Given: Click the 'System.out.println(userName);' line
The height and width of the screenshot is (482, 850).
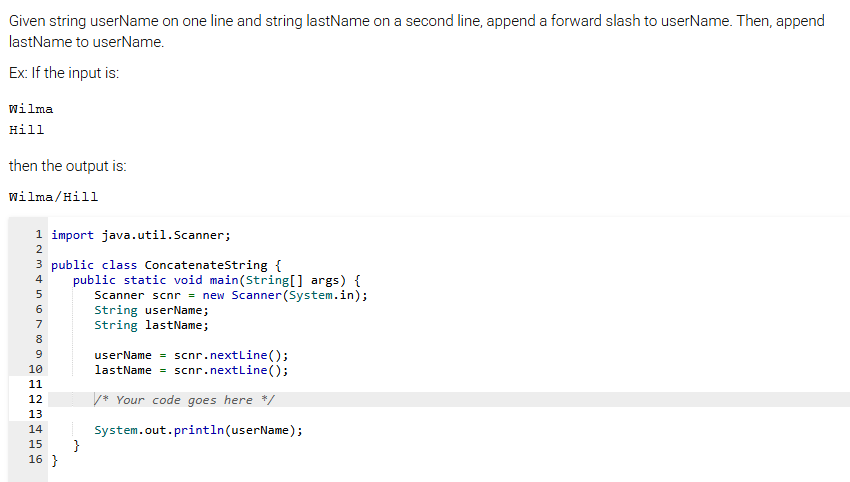Looking at the screenshot, I should [198, 430].
